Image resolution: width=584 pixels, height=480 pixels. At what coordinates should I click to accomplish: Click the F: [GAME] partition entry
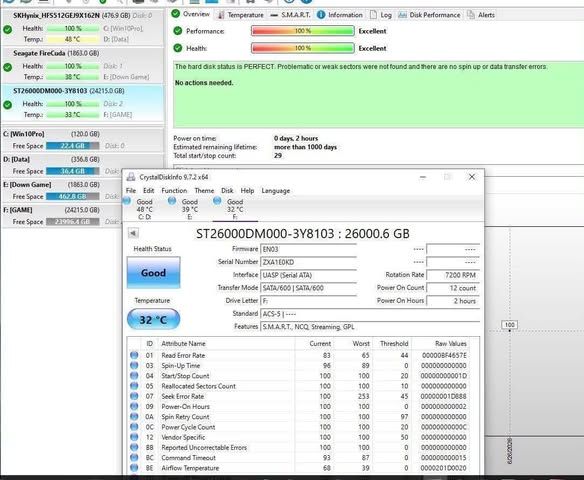(63, 216)
